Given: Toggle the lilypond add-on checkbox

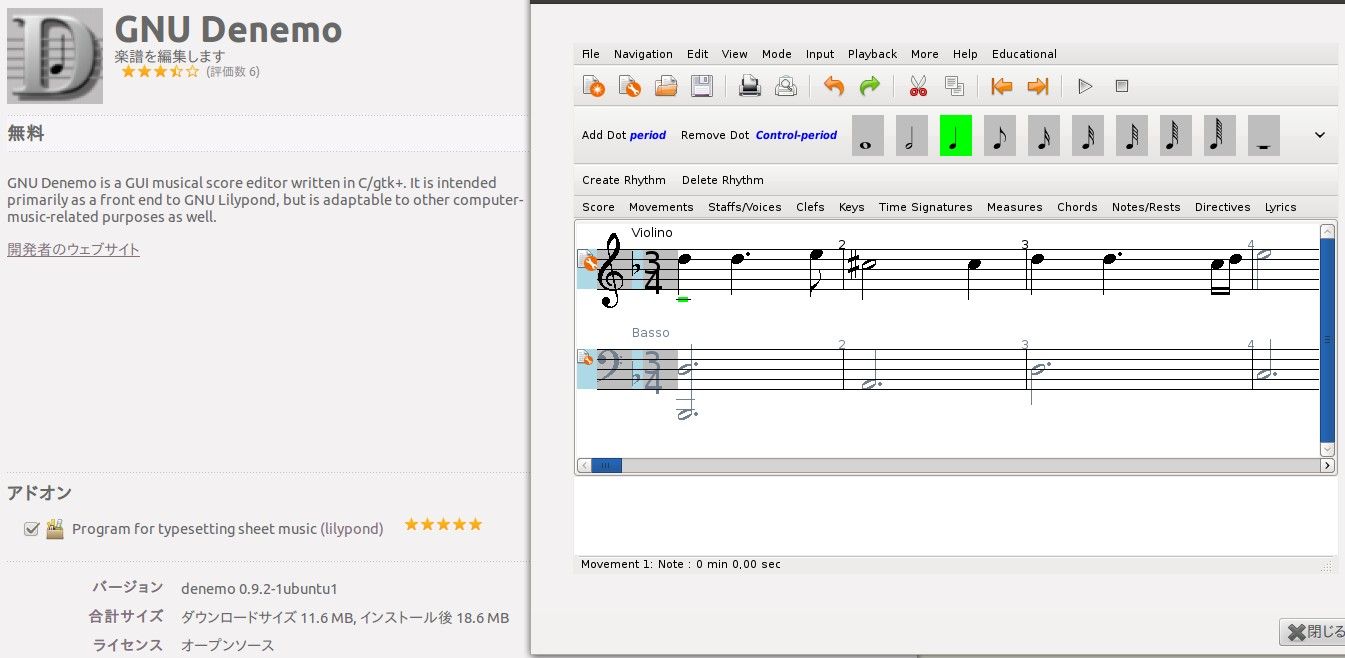Looking at the screenshot, I should 31,529.
